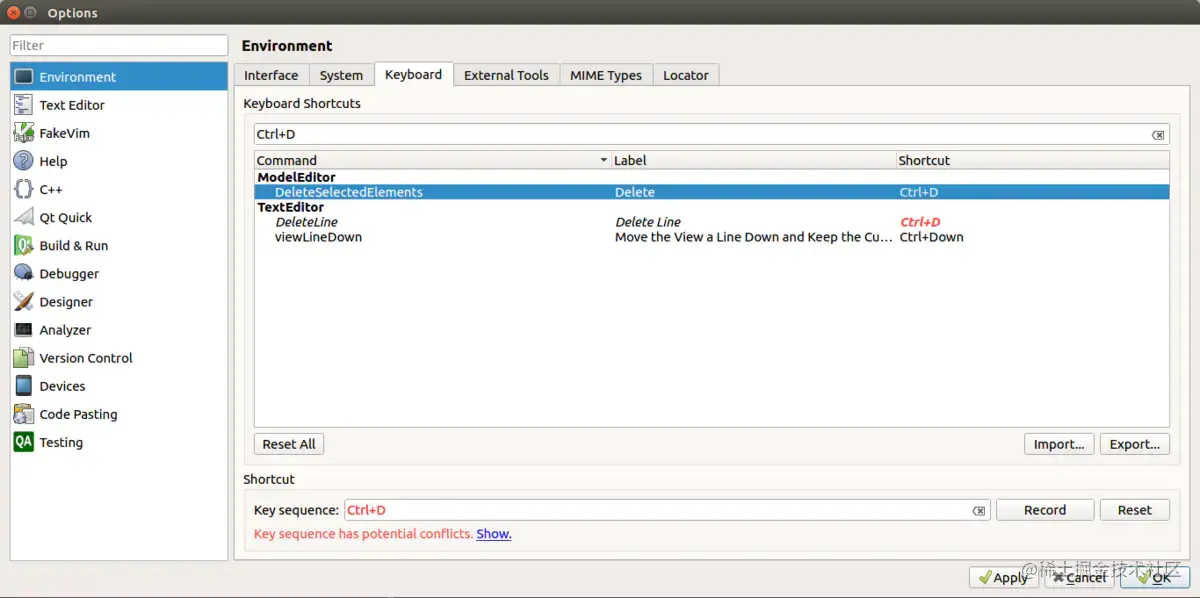This screenshot has width=1200, height=598.
Task: Switch to the Keyboard tab
Action: [413, 74]
